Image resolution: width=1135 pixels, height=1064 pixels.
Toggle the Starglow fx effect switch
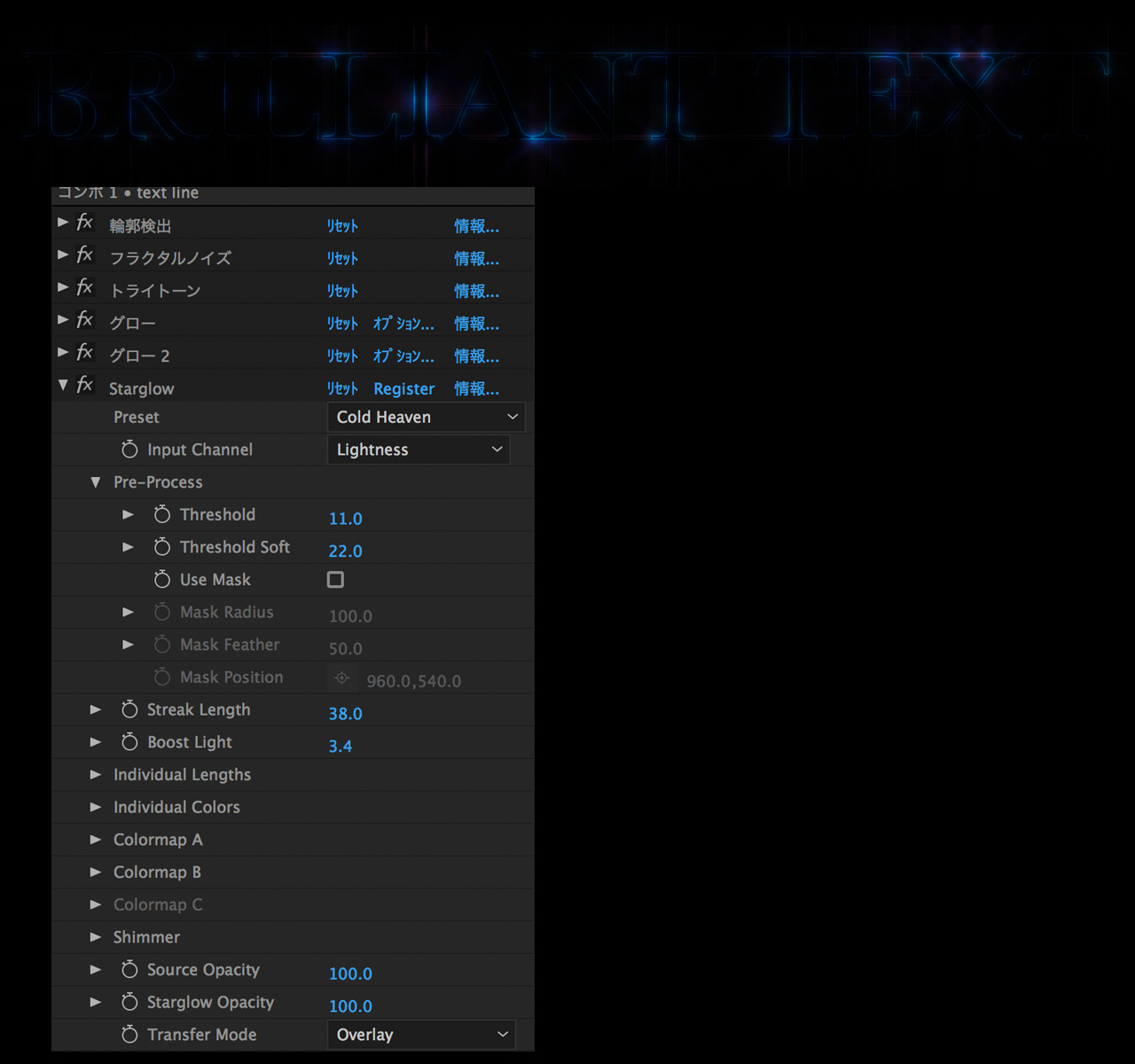[85, 385]
